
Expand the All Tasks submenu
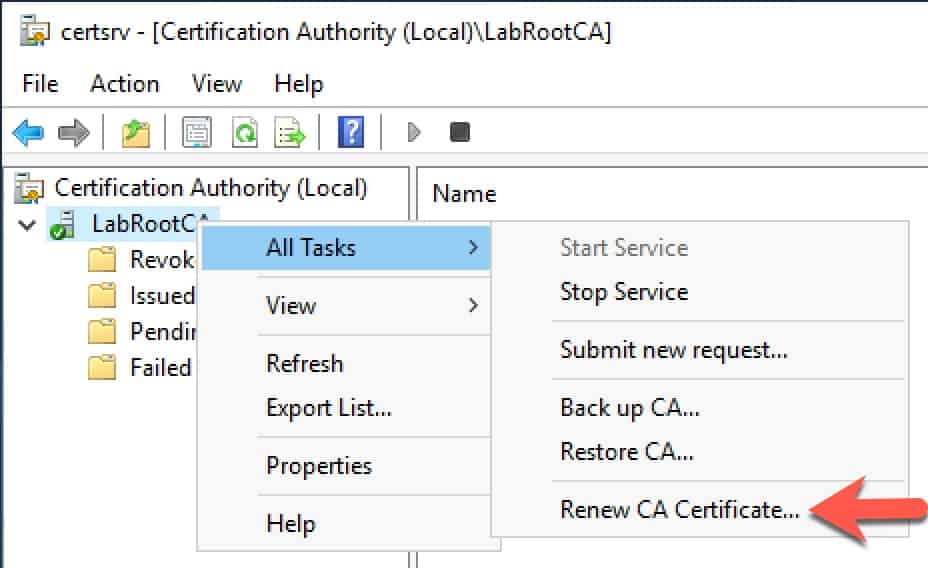point(346,247)
